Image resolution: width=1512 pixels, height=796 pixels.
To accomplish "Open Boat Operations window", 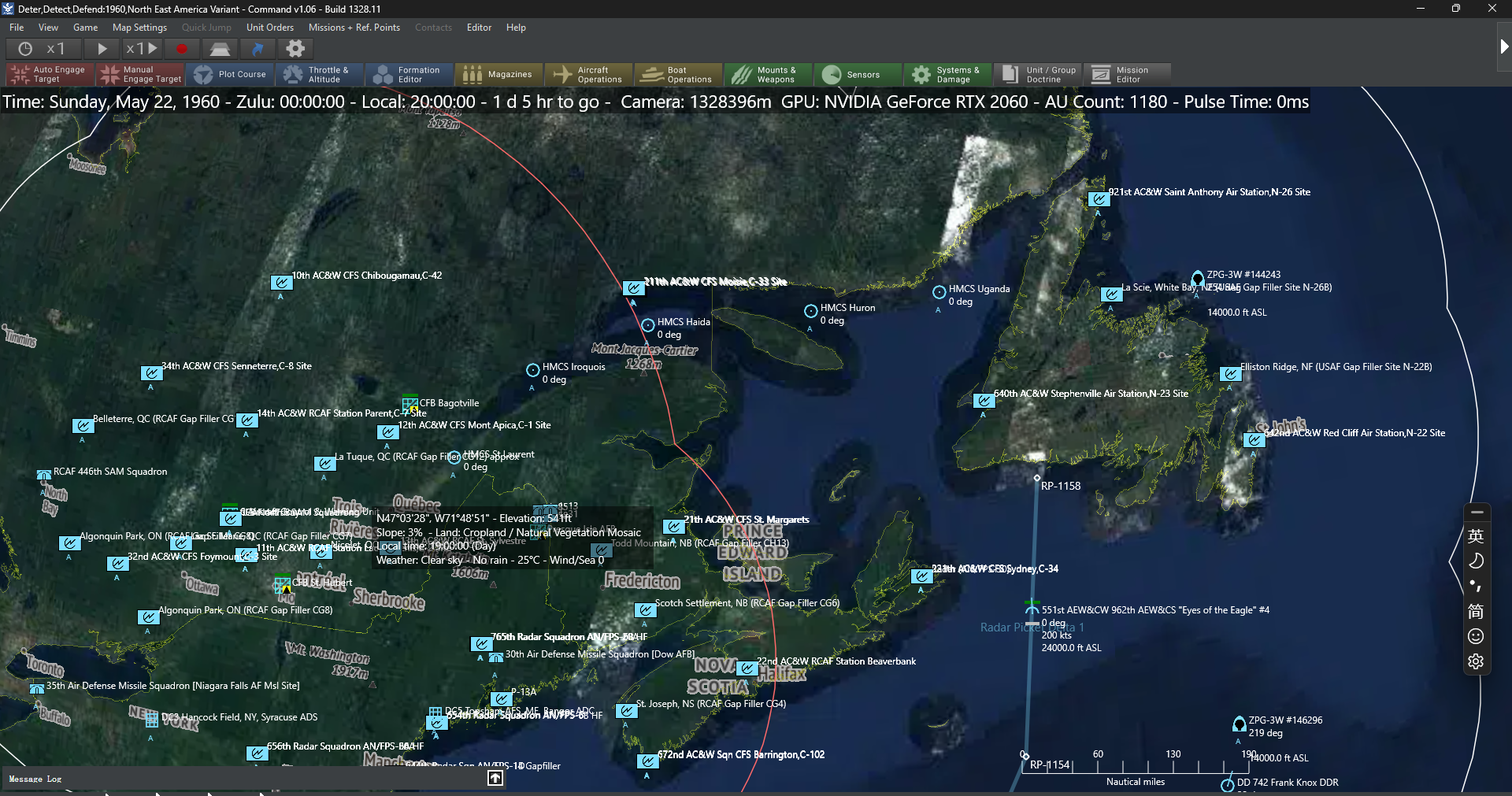I will pos(680,75).
